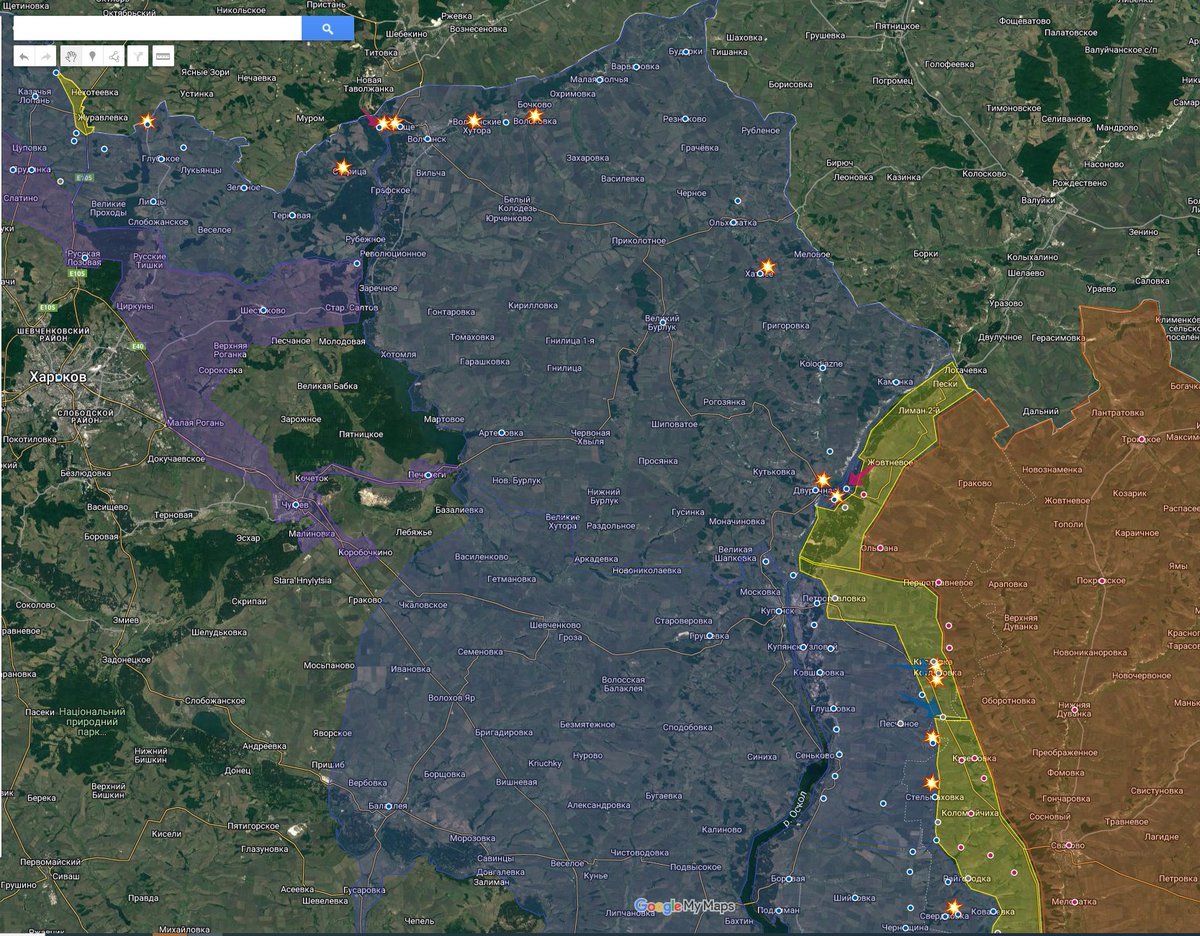The height and width of the screenshot is (936, 1200).
Task: Click the red arrow left of Волчанск
Action: [369, 121]
